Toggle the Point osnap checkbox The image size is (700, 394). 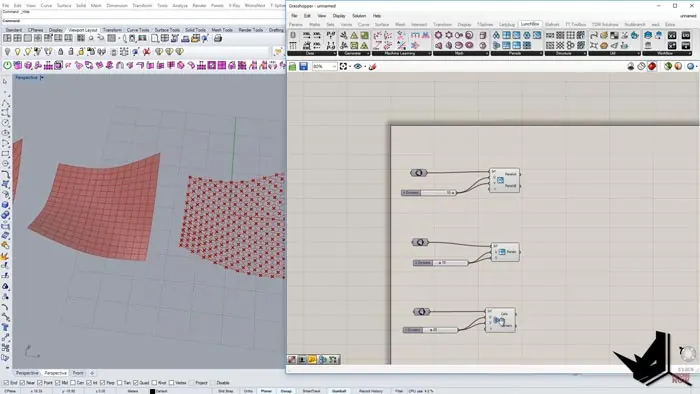pos(40,383)
